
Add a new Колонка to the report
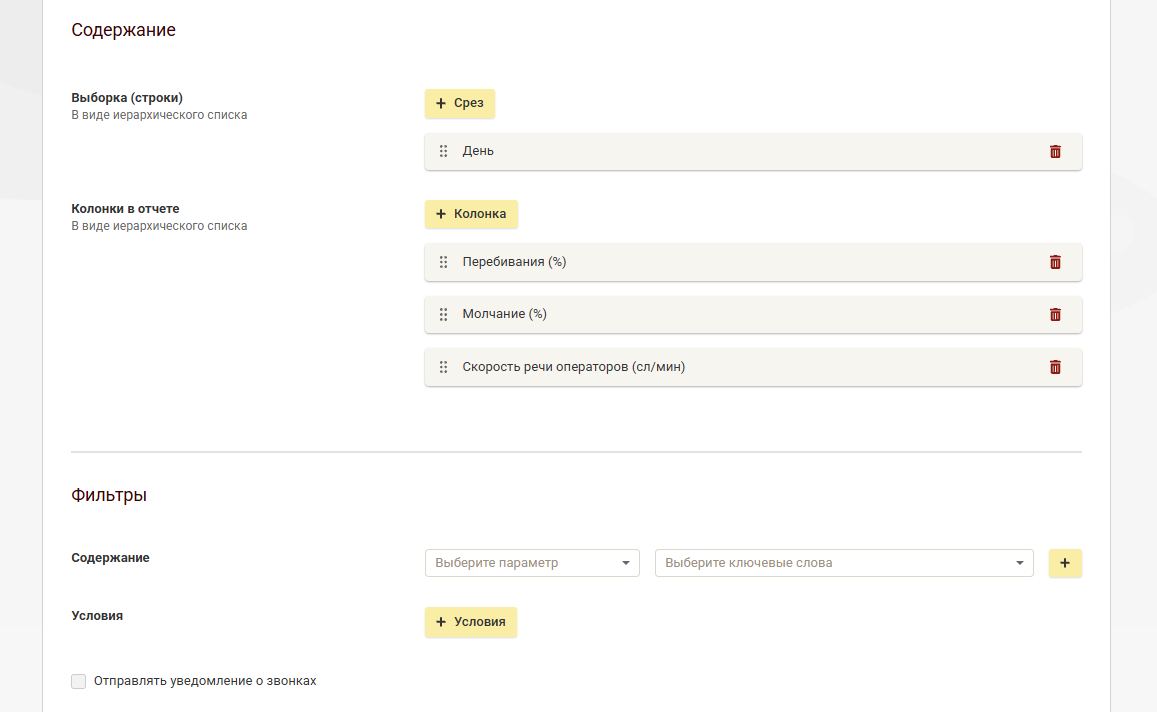[x=471, y=214]
